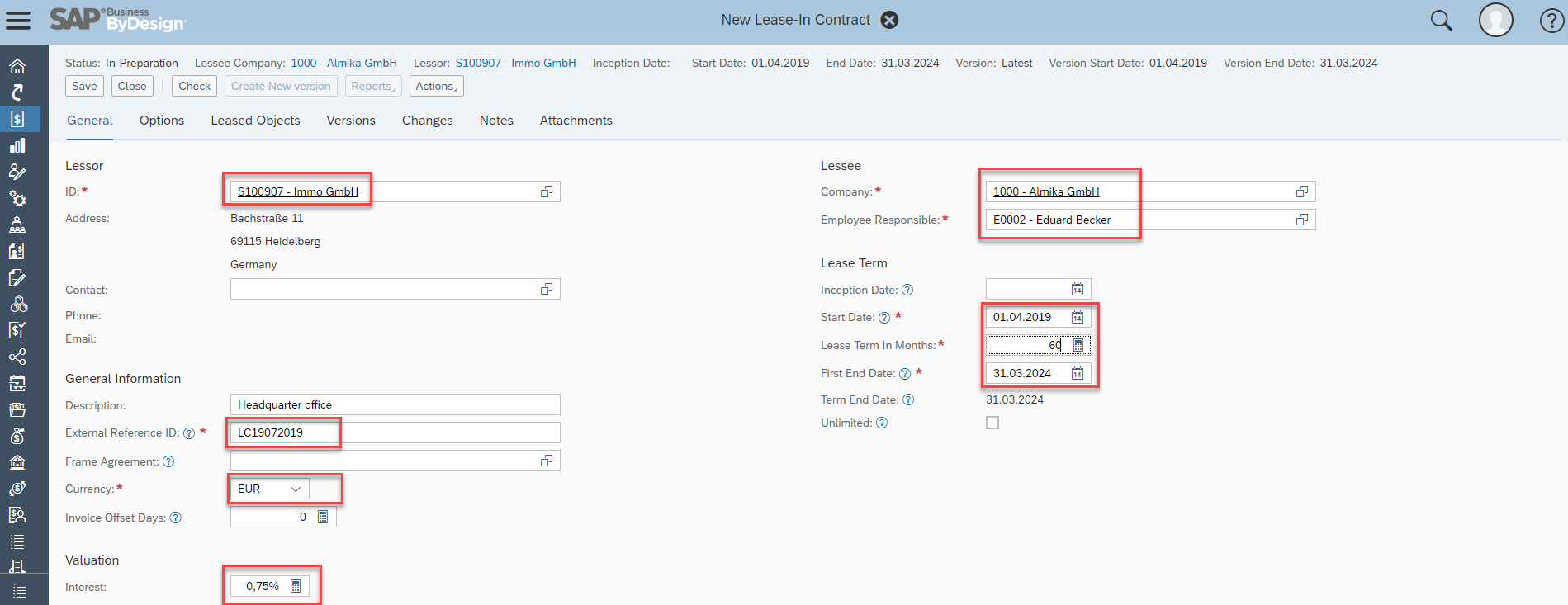Viewport: 1568px width, 605px height.
Task: Switch to the Attachments tab
Action: [x=576, y=121]
